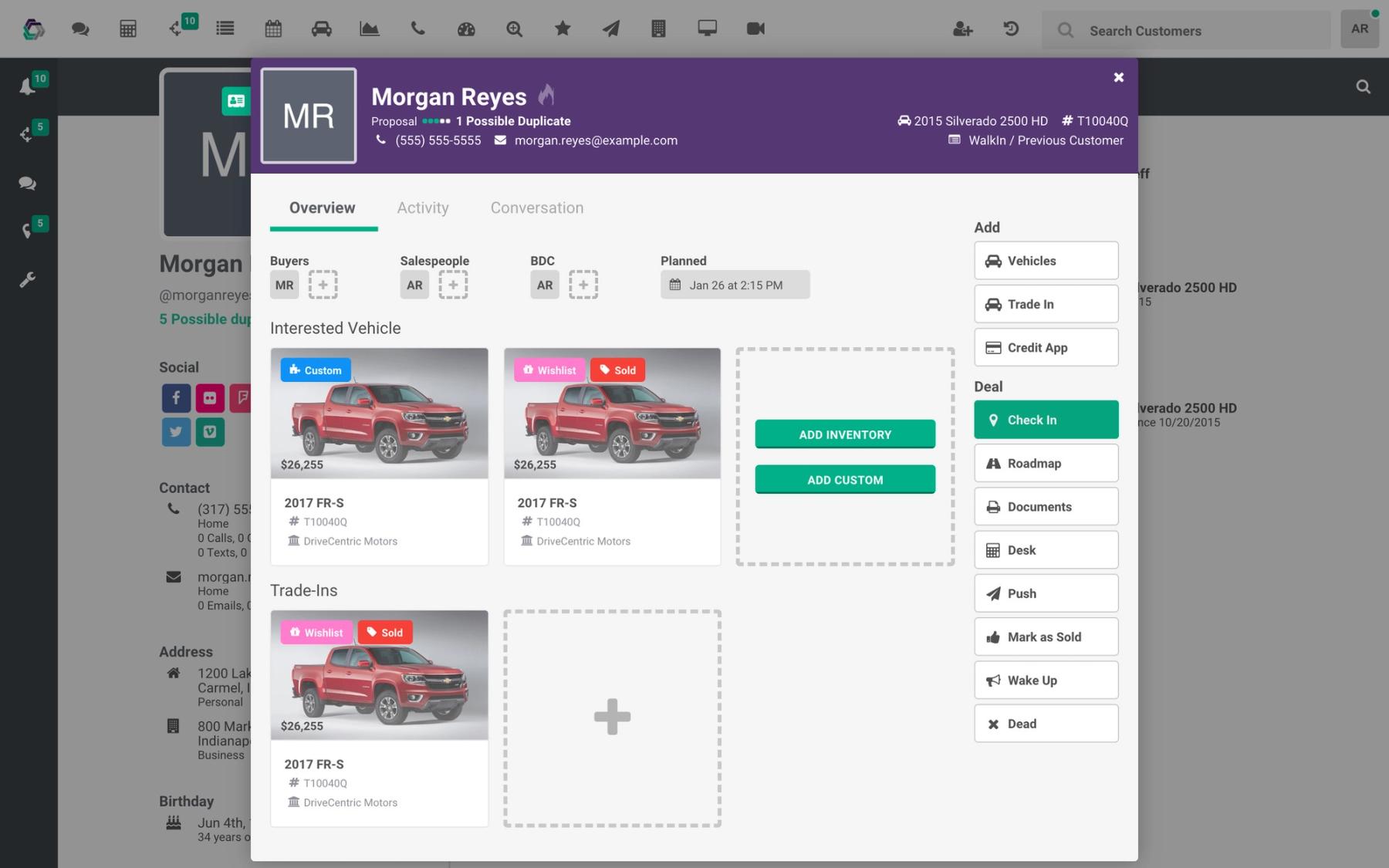1389x868 pixels.
Task: Open the Credit App option
Action: tap(1046, 347)
